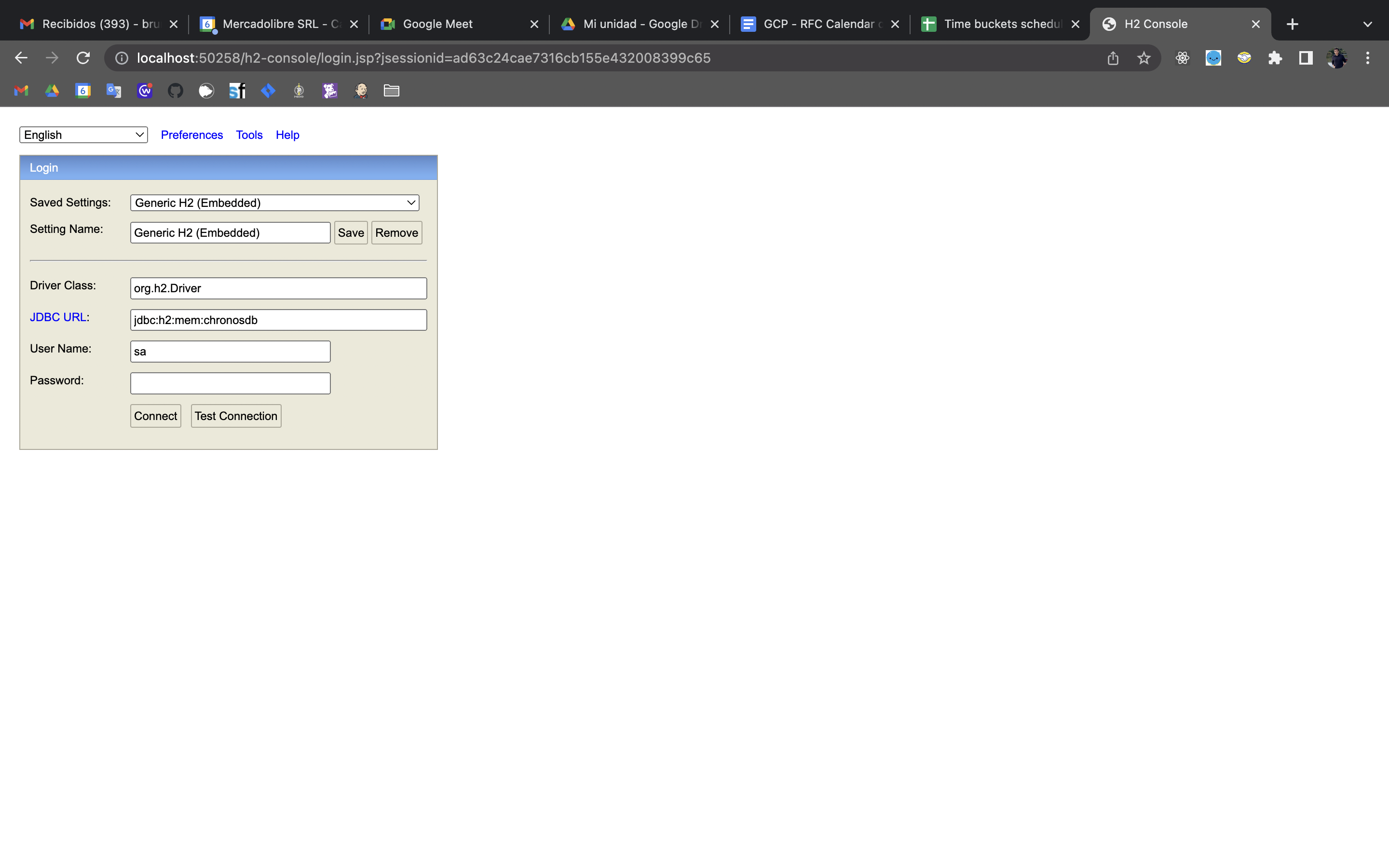1389x868 pixels.
Task: Open the Google Calendar bookmark icon
Action: click(x=82, y=91)
